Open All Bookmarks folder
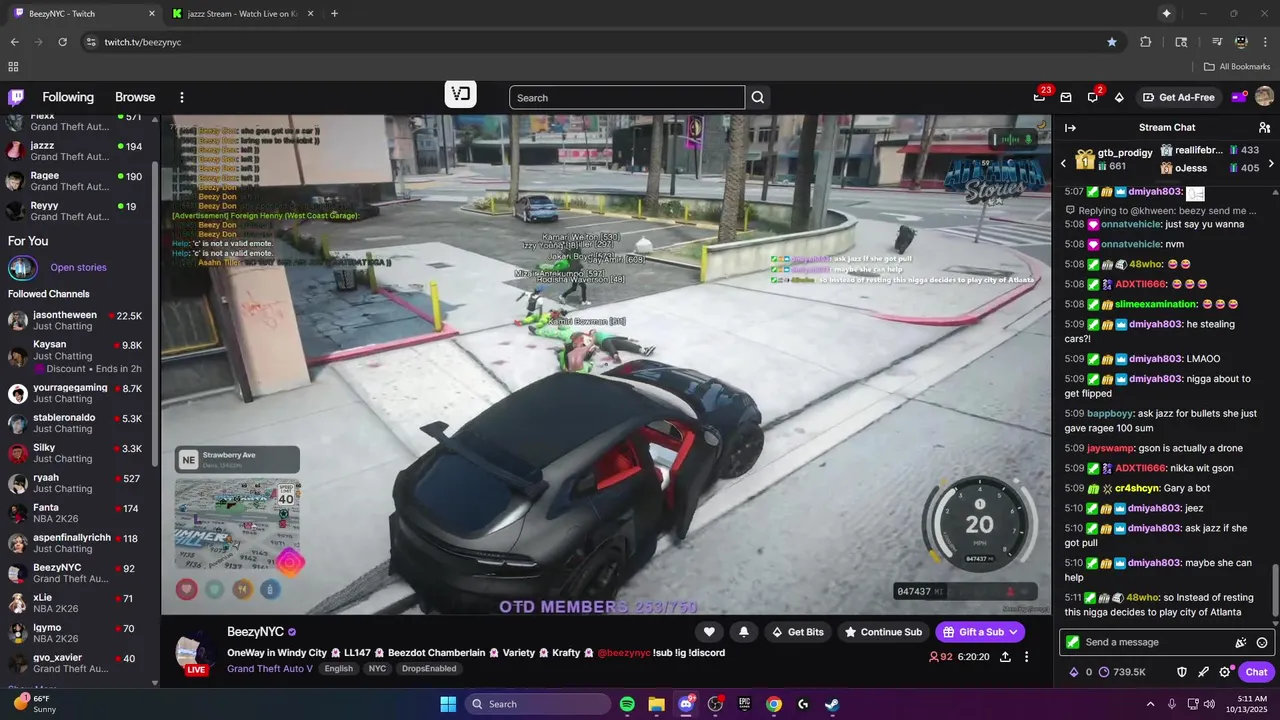This screenshot has width=1280, height=720. (x=1236, y=67)
